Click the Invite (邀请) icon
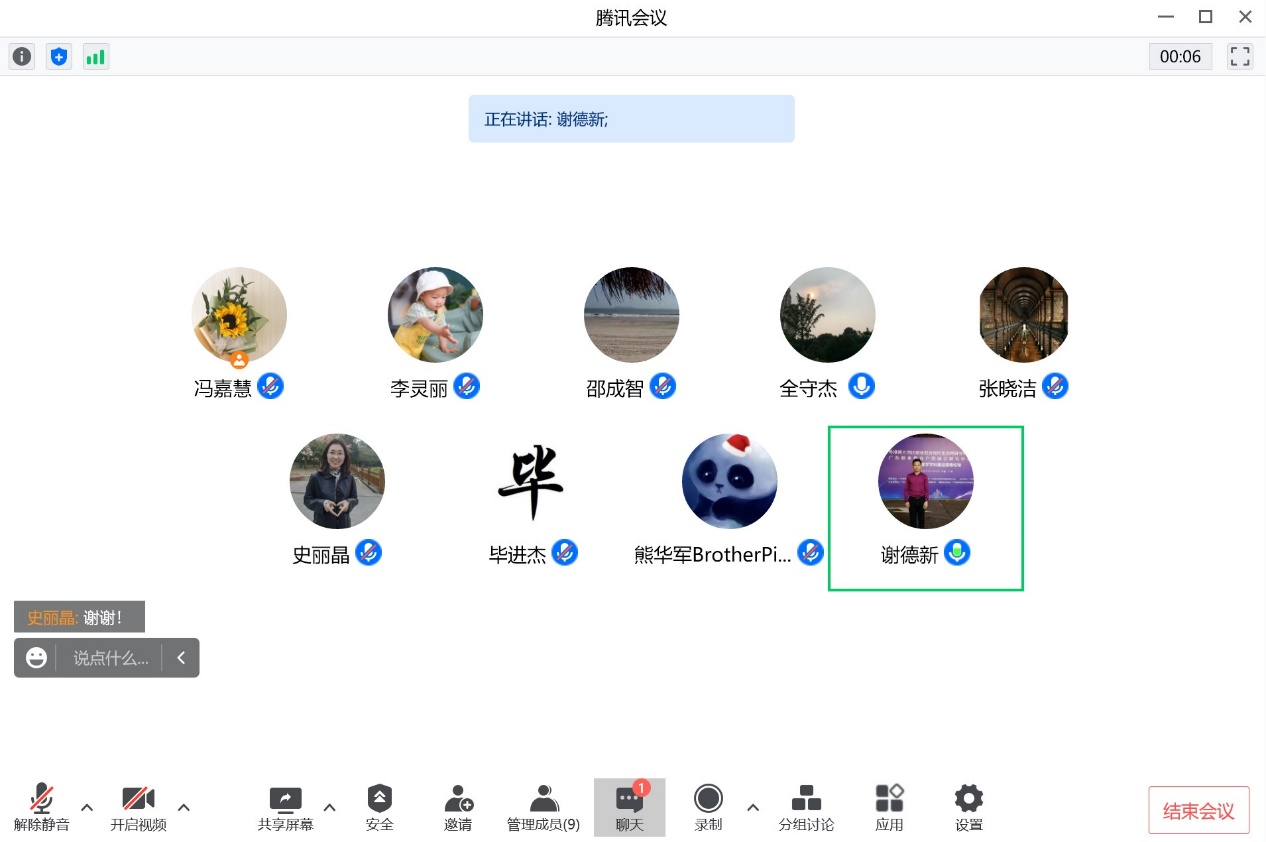The image size is (1266, 842). click(458, 808)
